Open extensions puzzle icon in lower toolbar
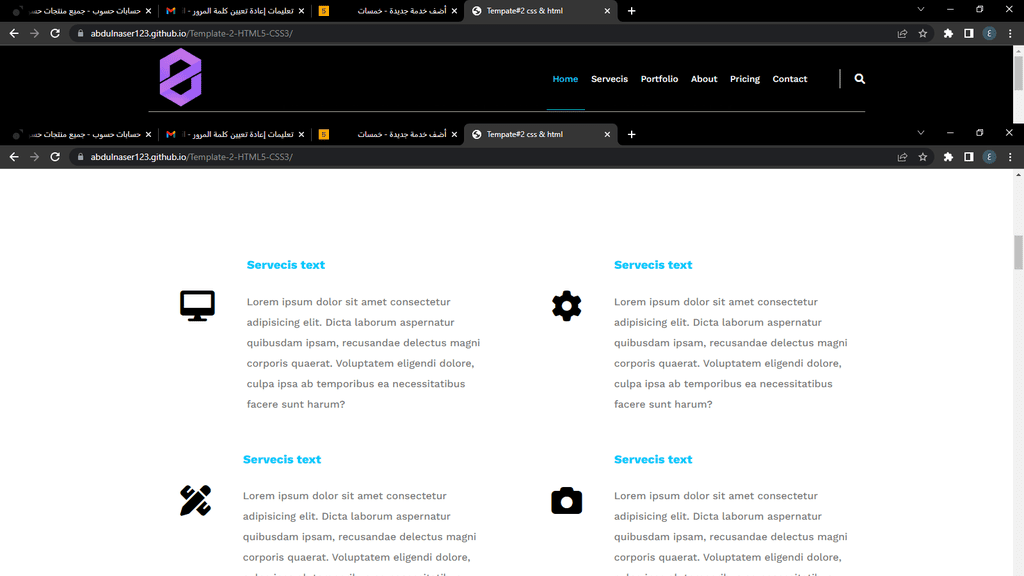This screenshot has width=1024, height=576. click(948, 157)
